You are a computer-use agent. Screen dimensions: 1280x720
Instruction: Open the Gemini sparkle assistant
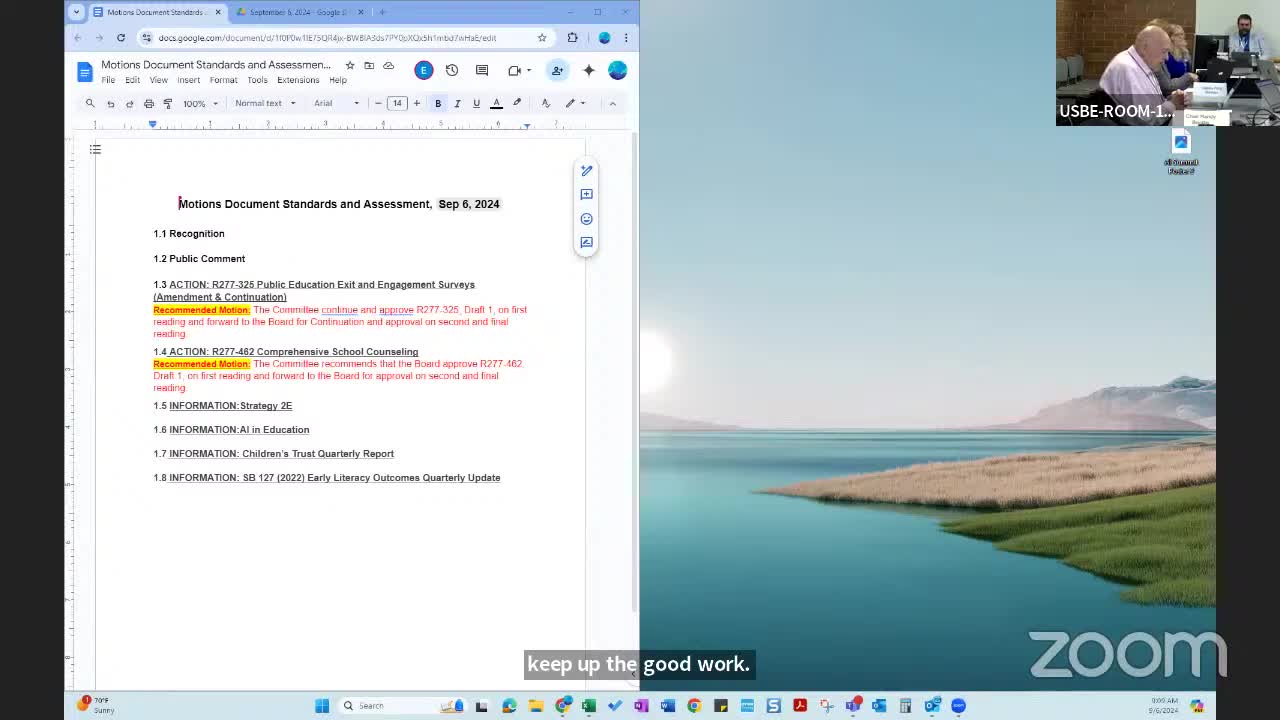tap(589, 70)
